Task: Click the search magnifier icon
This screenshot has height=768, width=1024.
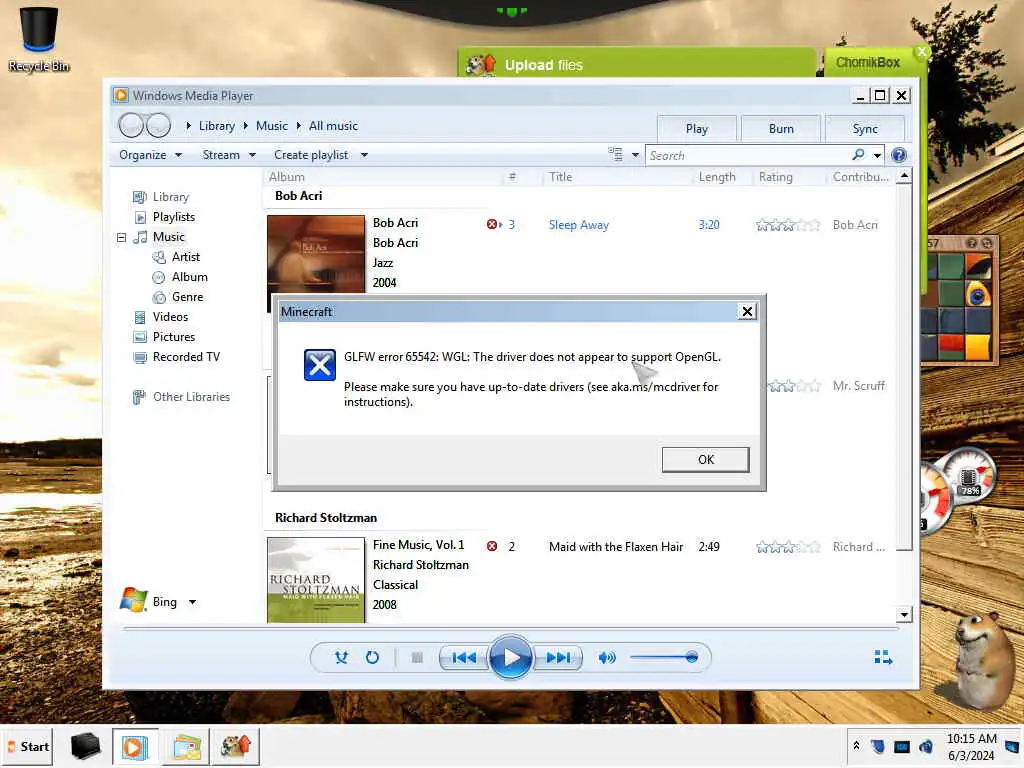Action: click(858, 155)
